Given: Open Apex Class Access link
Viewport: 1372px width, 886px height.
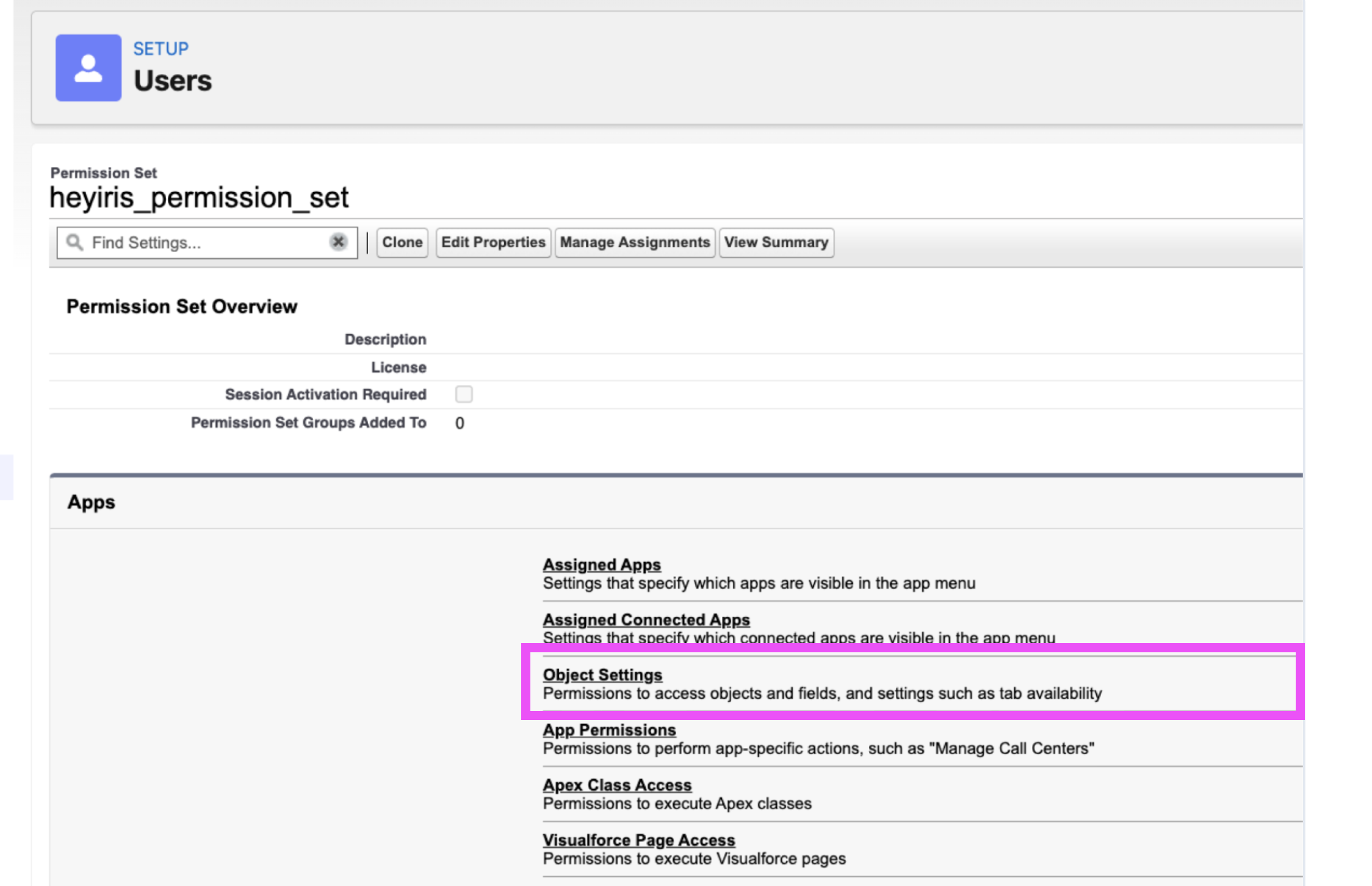Looking at the screenshot, I should 617,785.
